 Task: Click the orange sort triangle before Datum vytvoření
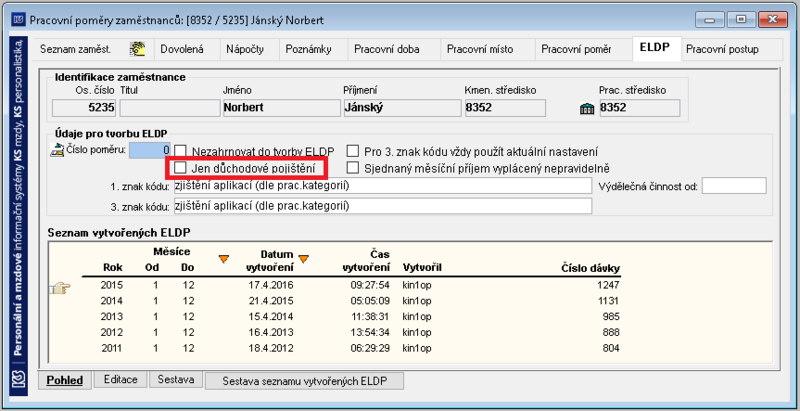coord(223,260)
